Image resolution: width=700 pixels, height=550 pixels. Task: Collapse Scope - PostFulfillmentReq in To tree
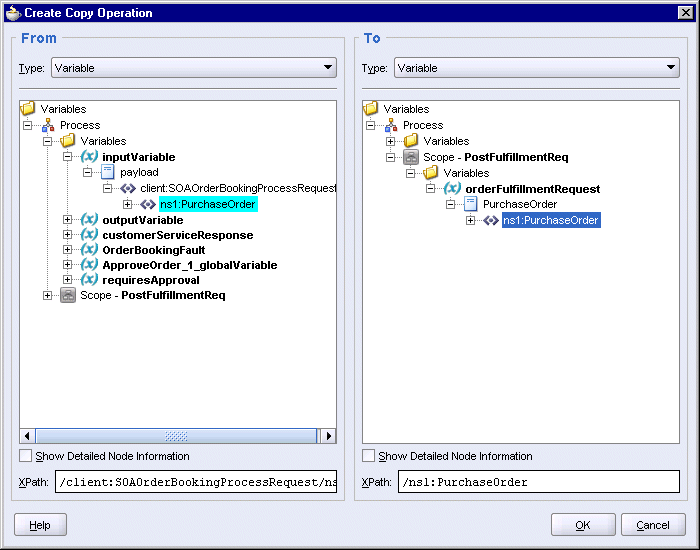coord(391,157)
